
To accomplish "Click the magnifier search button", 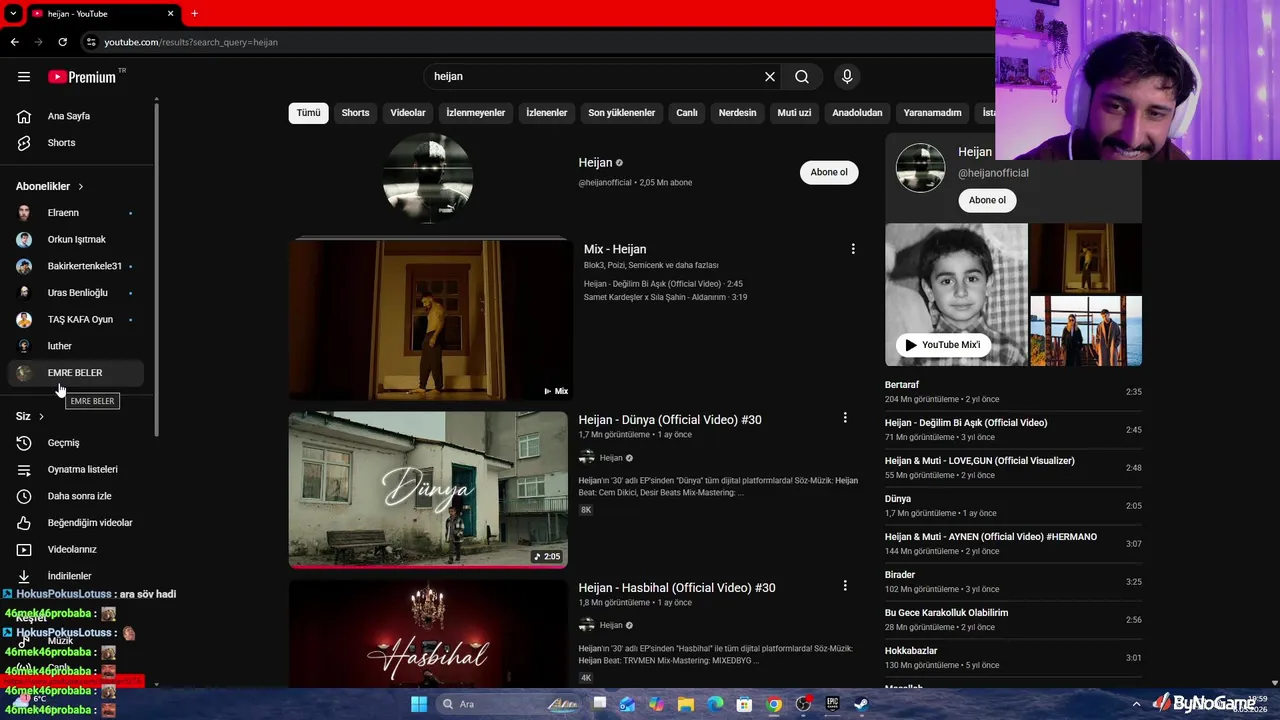I will point(802,77).
